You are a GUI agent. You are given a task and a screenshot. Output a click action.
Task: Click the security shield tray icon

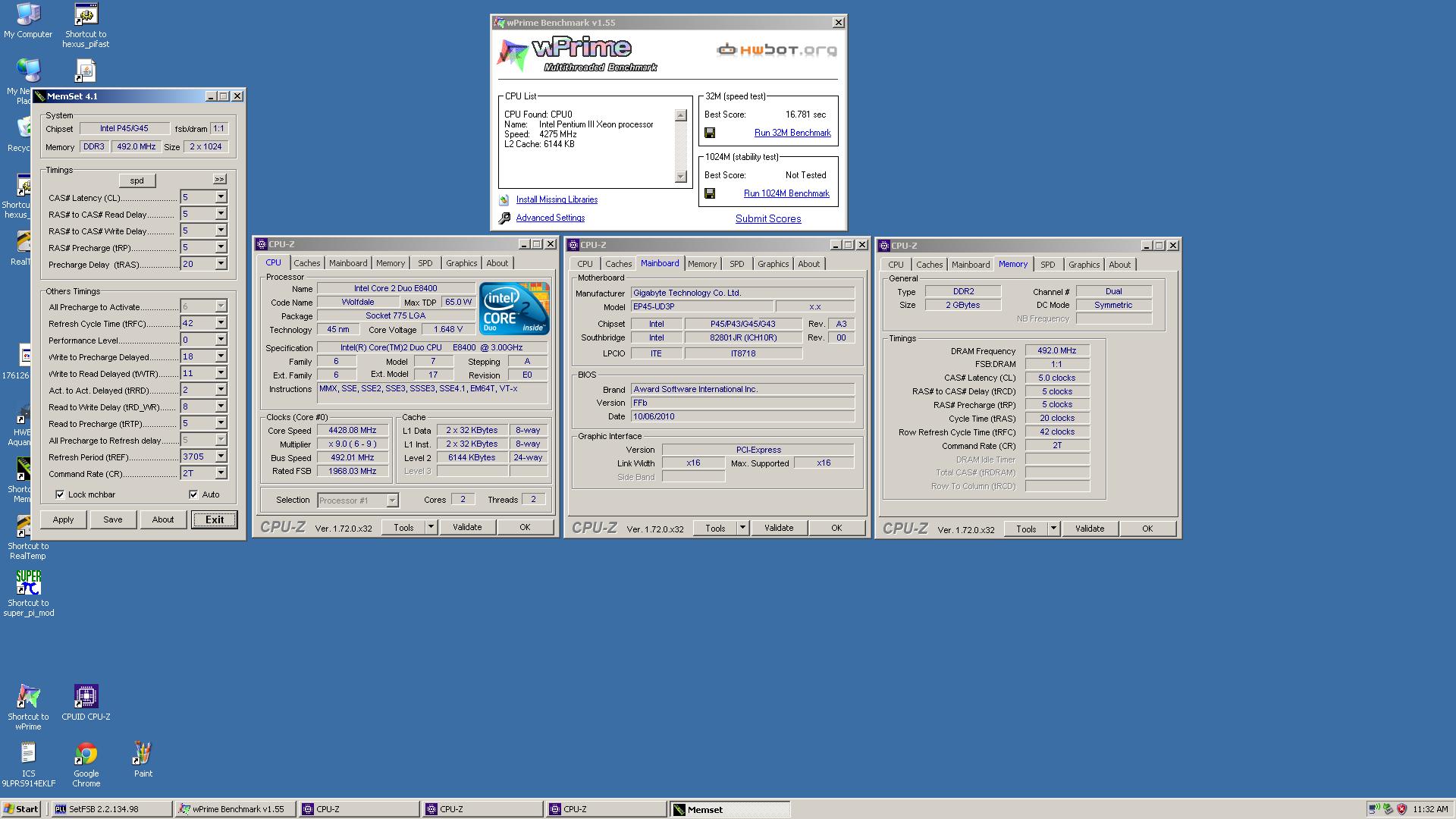tap(1401, 809)
